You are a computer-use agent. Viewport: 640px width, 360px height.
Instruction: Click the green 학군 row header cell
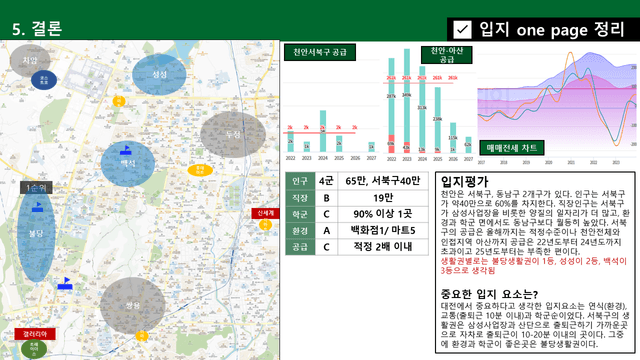[x=300, y=214]
